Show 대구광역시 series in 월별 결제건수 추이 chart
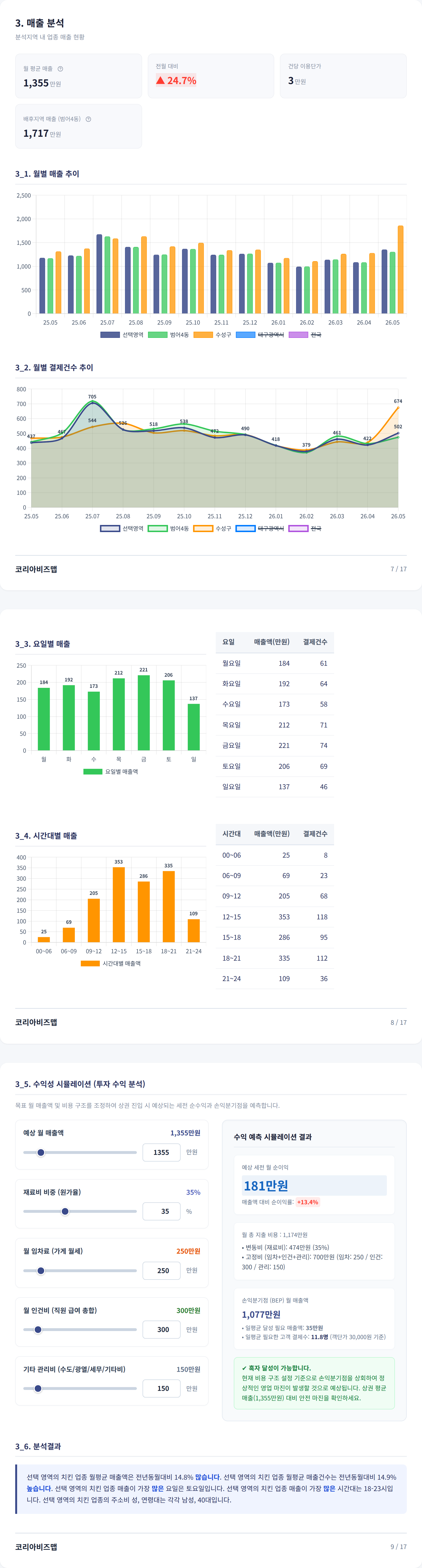 [x=260, y=528]
